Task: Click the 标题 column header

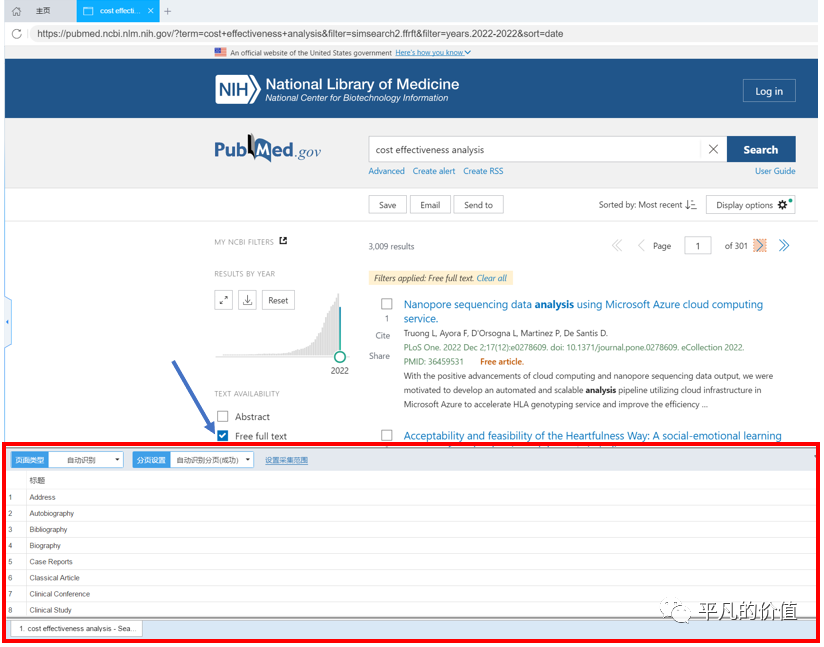Action: (x=37, y=480)
